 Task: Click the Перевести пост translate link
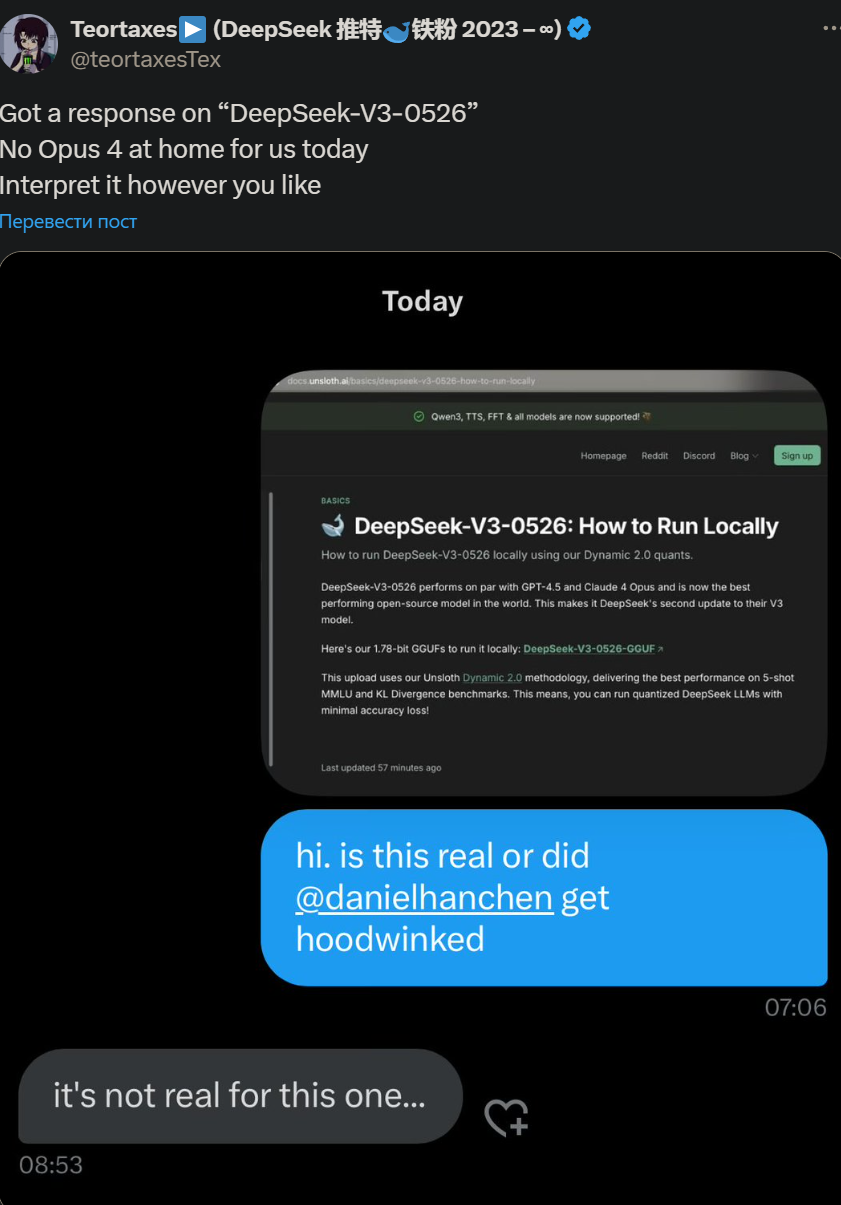click(68, 221)
